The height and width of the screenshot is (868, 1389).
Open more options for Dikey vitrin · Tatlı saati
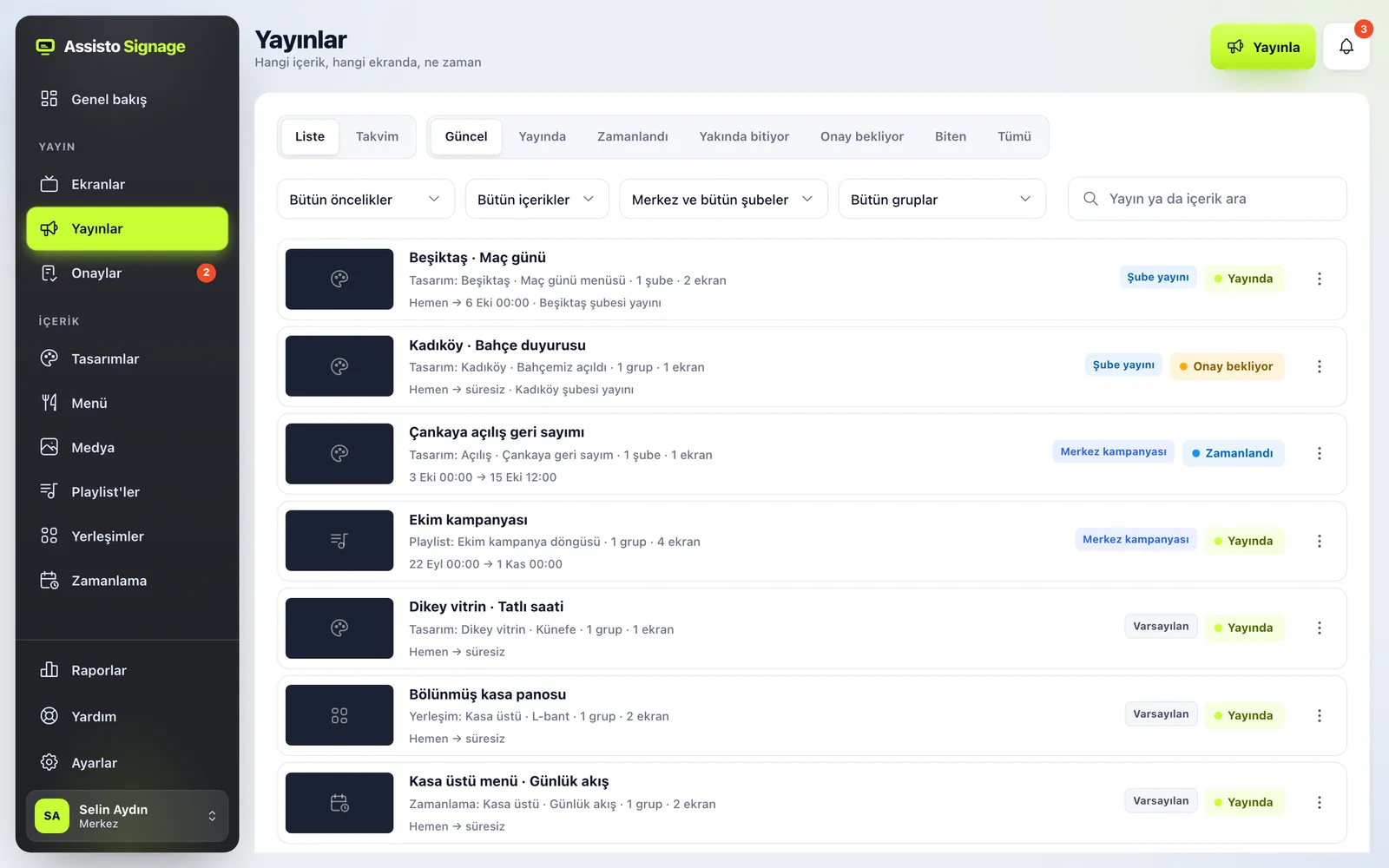[1319, 628]
